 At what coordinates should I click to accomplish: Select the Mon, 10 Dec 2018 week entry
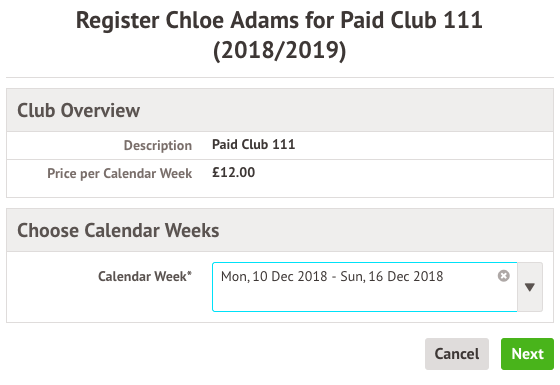332,276
